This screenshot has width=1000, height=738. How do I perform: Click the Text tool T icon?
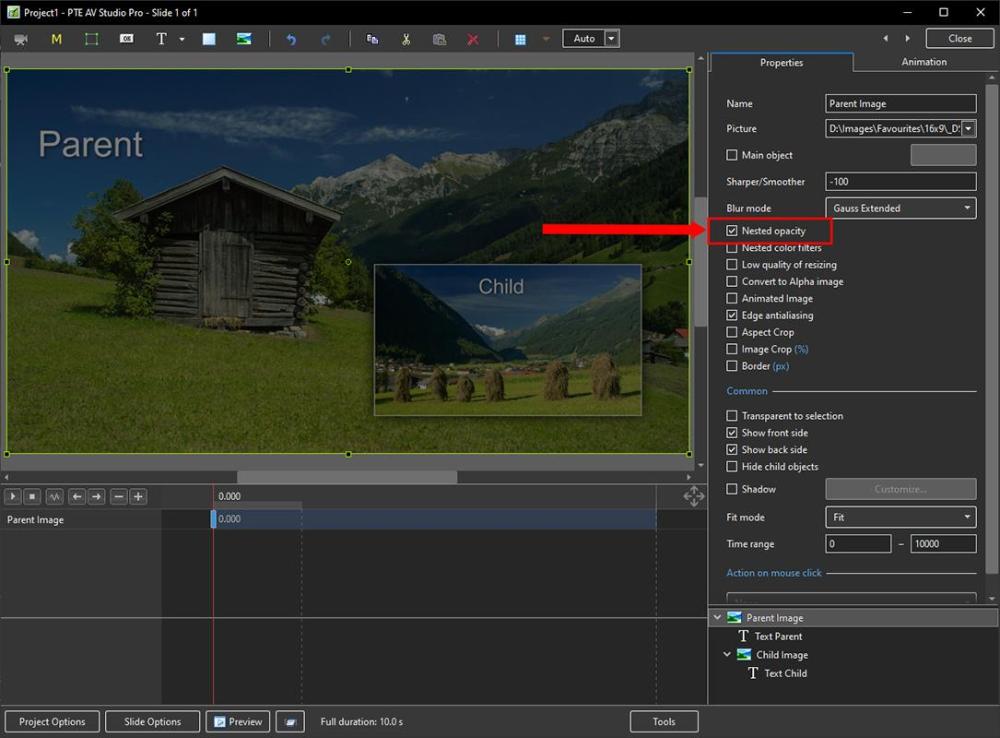coord(161,39)
